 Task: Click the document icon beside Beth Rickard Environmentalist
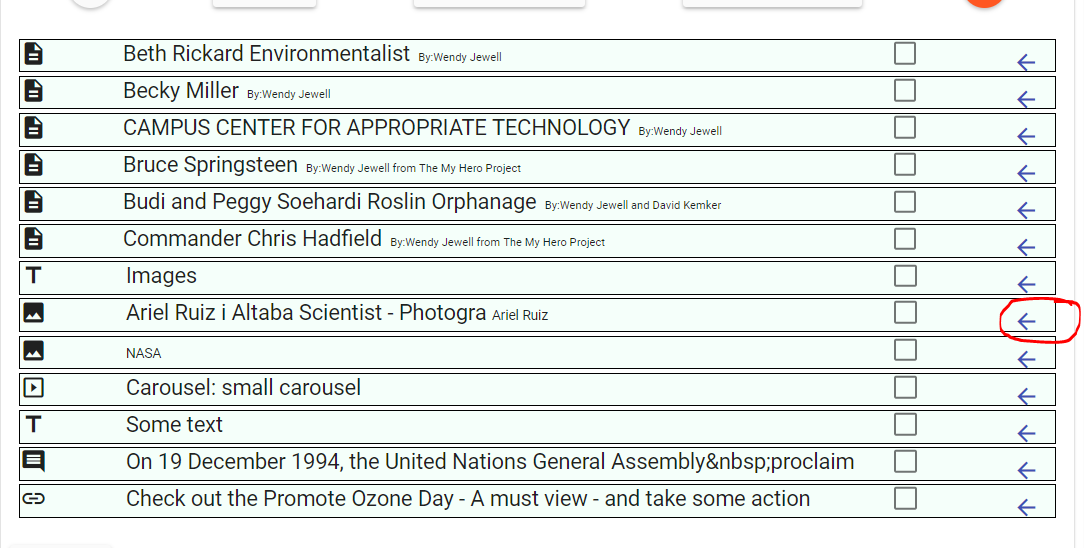[33, 53]
